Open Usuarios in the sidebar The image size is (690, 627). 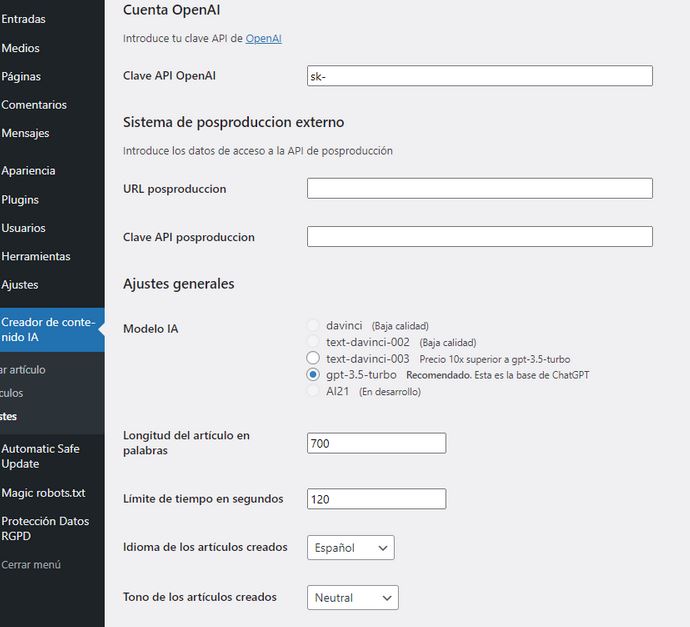23,228
